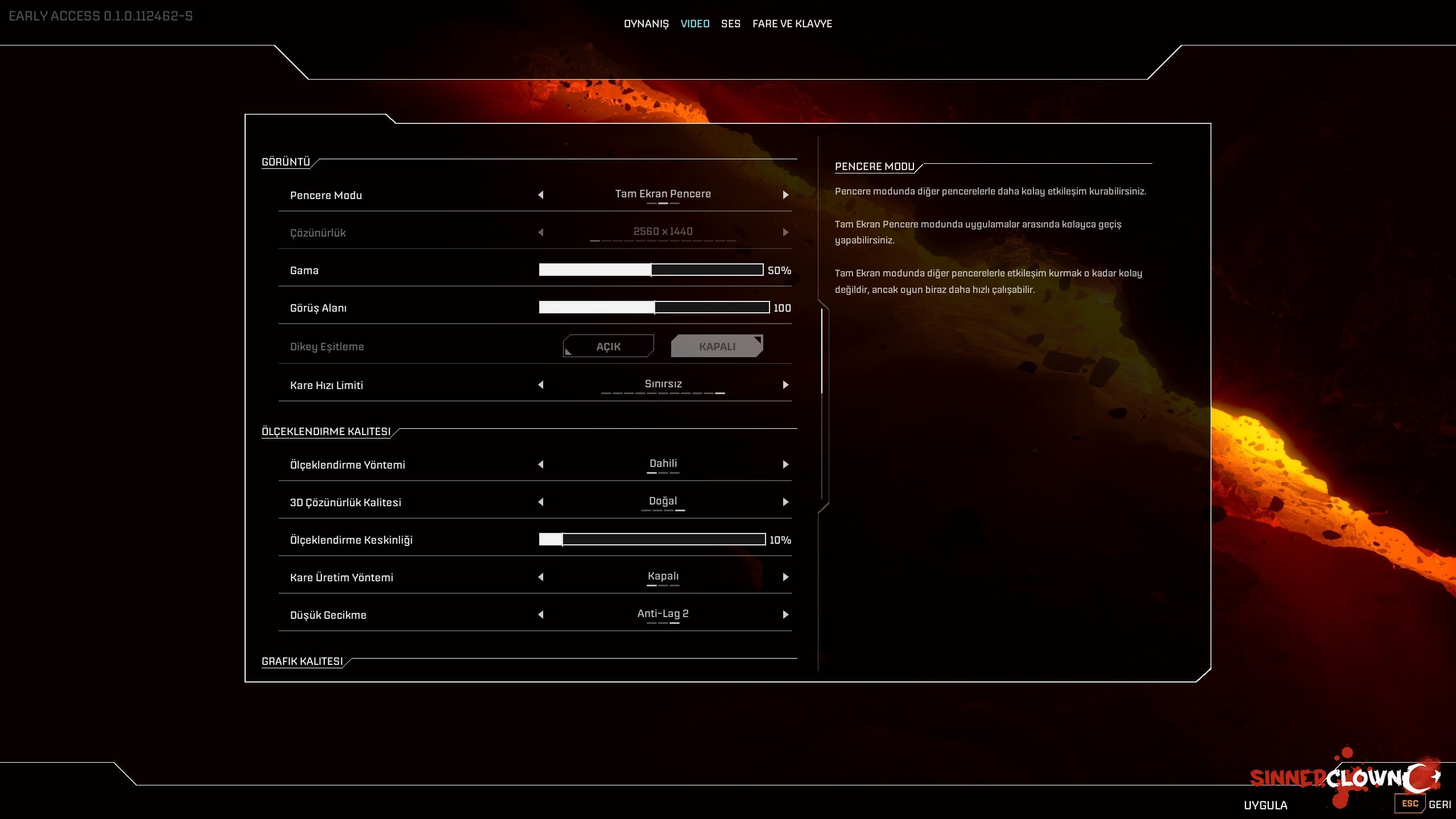Click right arrow of Kare Hızı Limiti
This screenshot has width=1456, height=819.
pyautogui.click(x=785, y=385)
